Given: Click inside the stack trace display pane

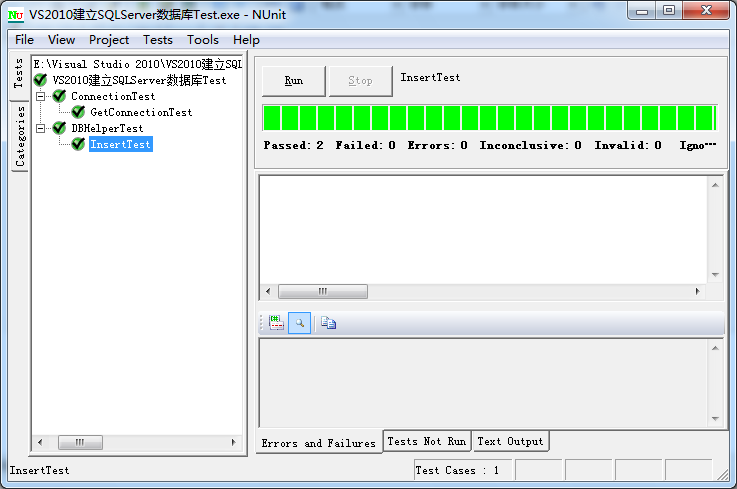Looking at the screenshot, I should 483,383.
